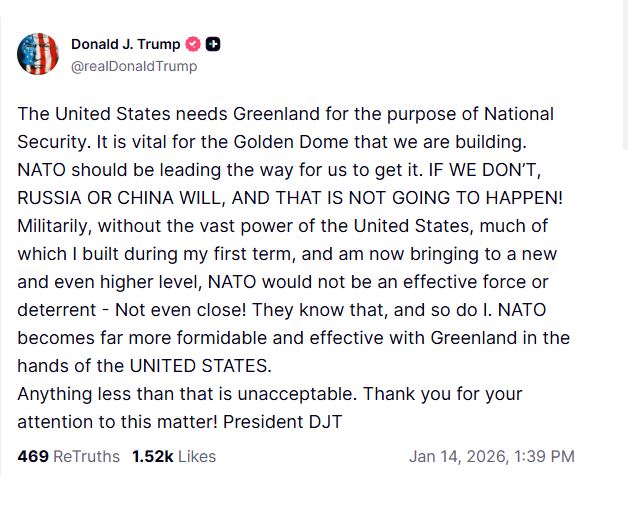The width and height of the screenshot is (628, 525).
Task: Click the Donald J. Trump profile avatar
Action: [38, 54]
